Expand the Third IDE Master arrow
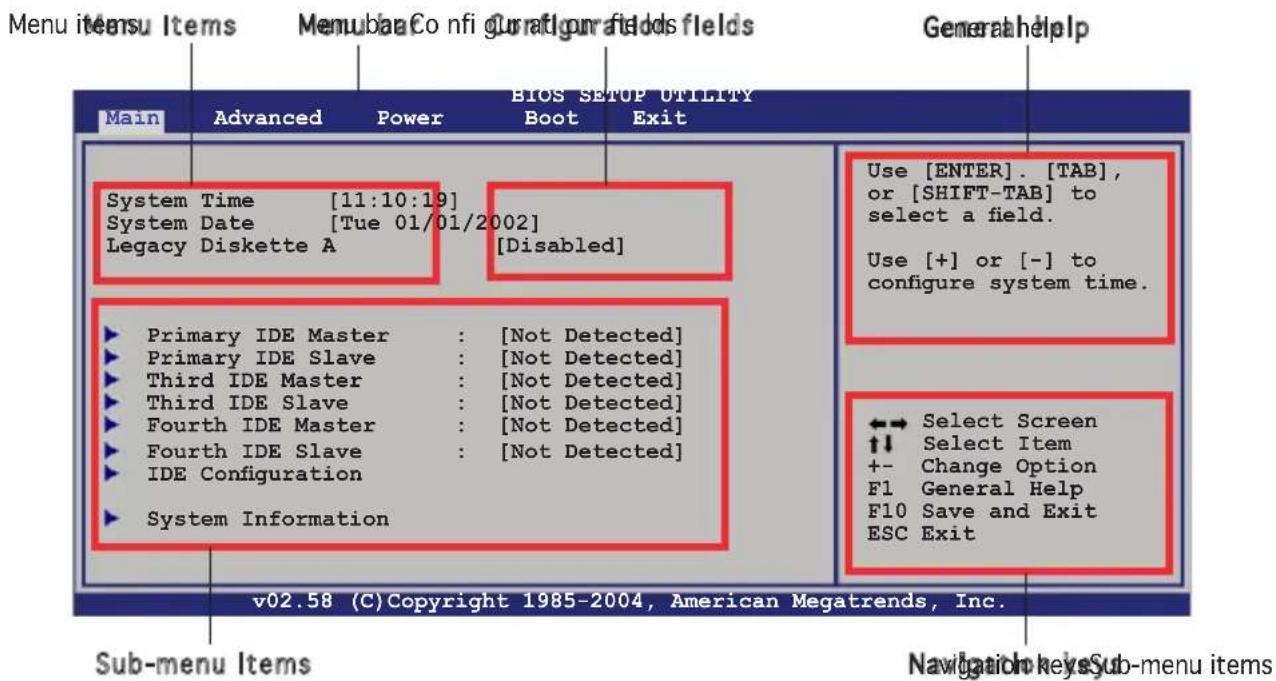The image size is (1276, 681). 111,380
